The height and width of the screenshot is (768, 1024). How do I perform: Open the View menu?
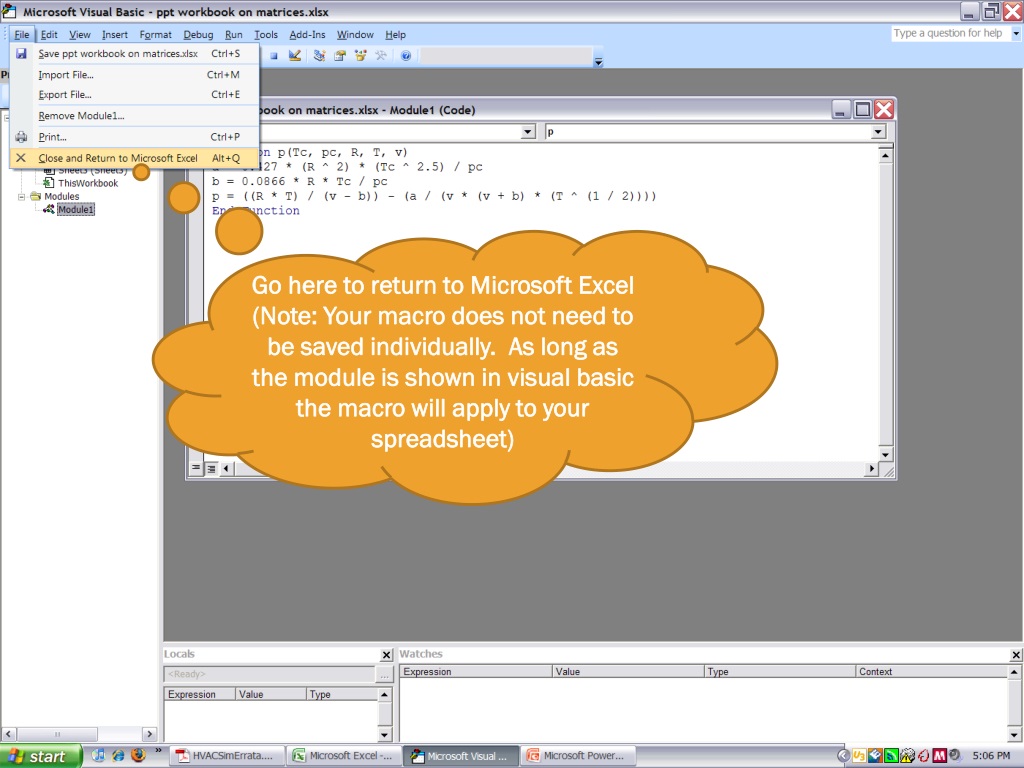point(80,35)
